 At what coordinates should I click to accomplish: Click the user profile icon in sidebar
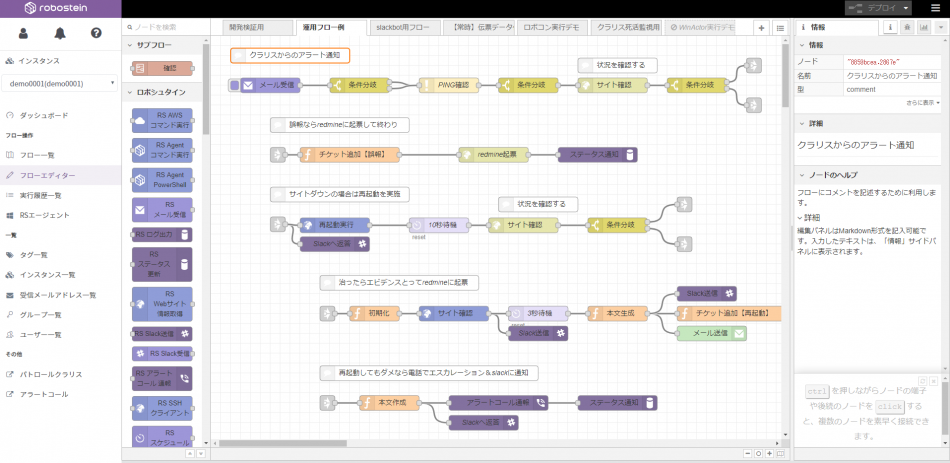23,33
